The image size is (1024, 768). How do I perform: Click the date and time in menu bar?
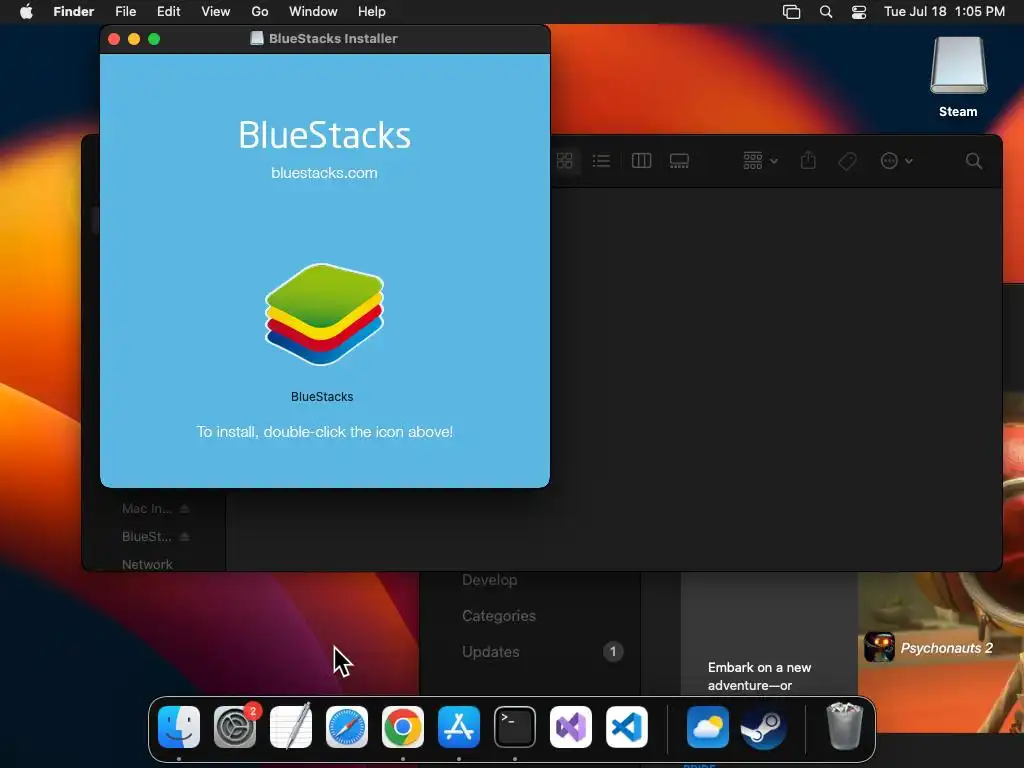(x=944, y=12)
